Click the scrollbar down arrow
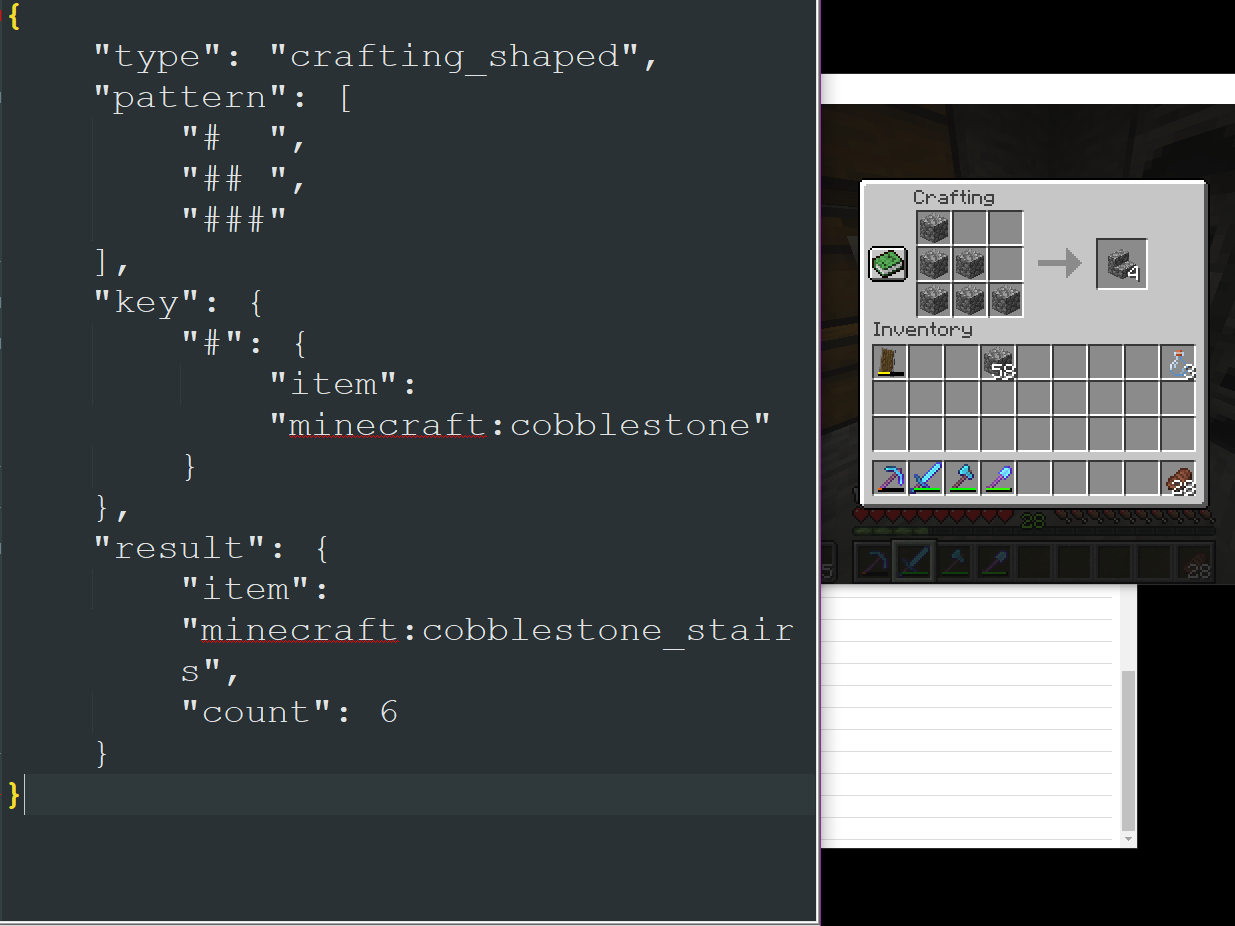This screenshot has width=1235, height=926. [1128, 840]
